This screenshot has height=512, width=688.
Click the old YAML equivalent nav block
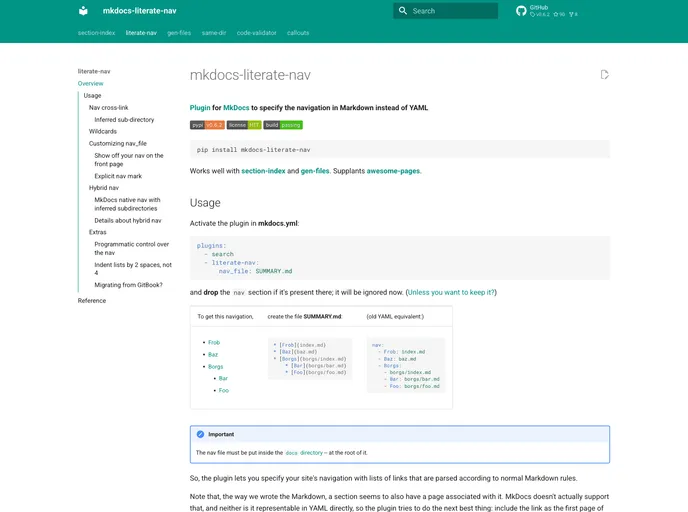pyautogui.click(x=406, y=365)
